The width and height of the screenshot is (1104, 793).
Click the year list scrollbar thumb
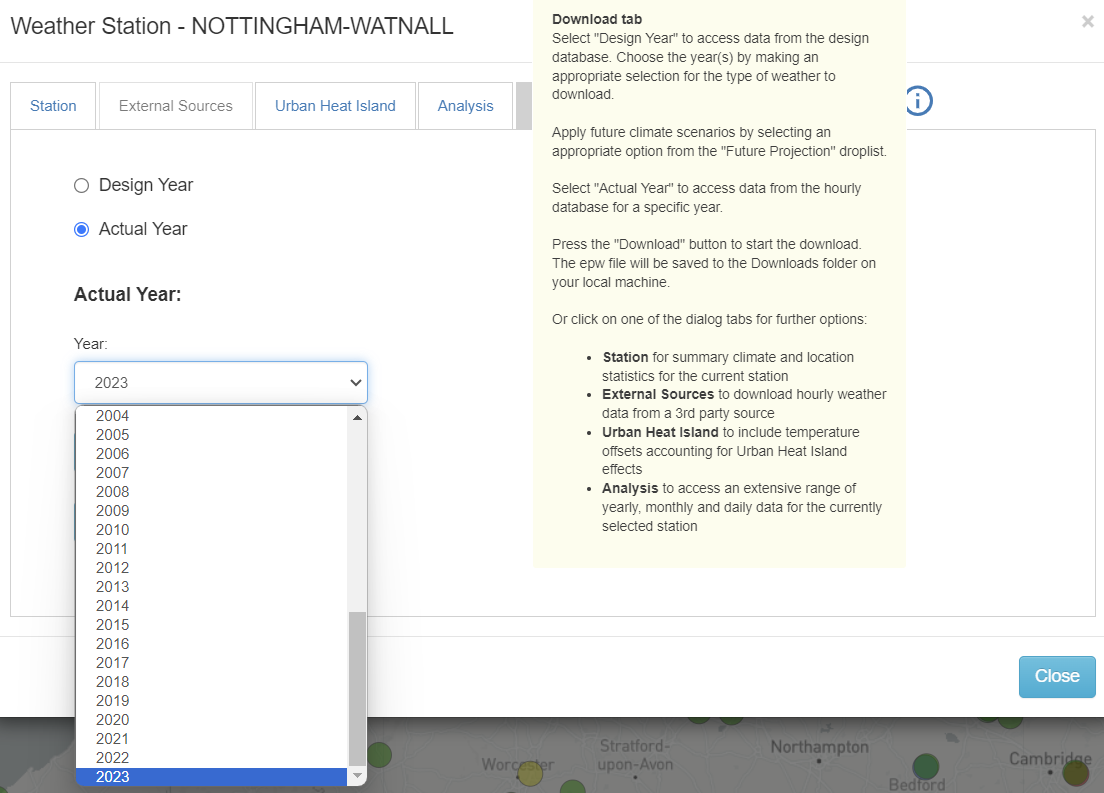click(x=357, y=688)
